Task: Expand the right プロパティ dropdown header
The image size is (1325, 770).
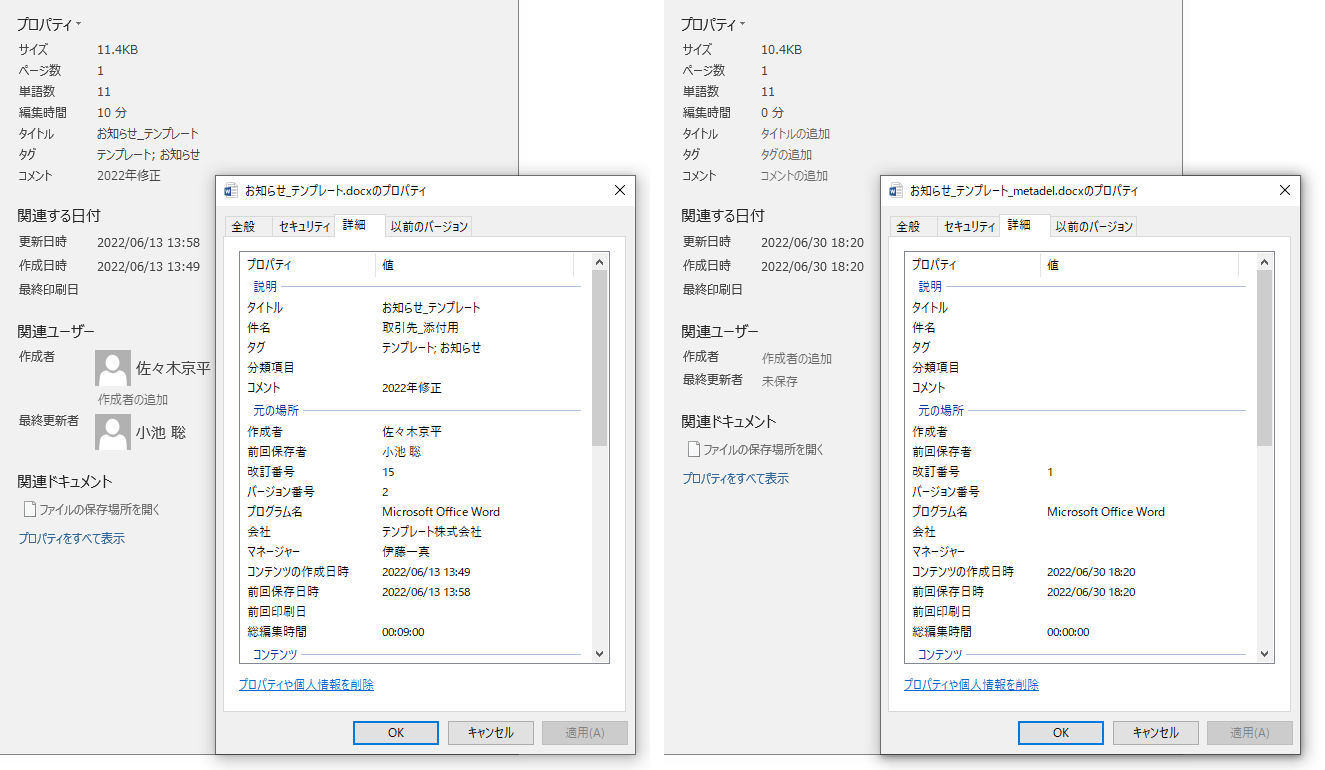Action: coord(713,24)
